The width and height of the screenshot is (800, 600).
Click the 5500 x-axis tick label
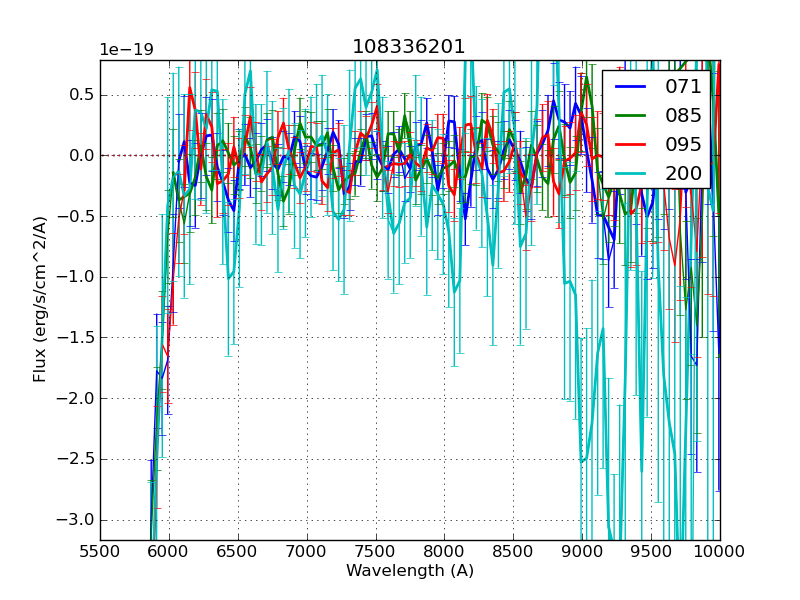pyautogui.click(x=100, y=551)
